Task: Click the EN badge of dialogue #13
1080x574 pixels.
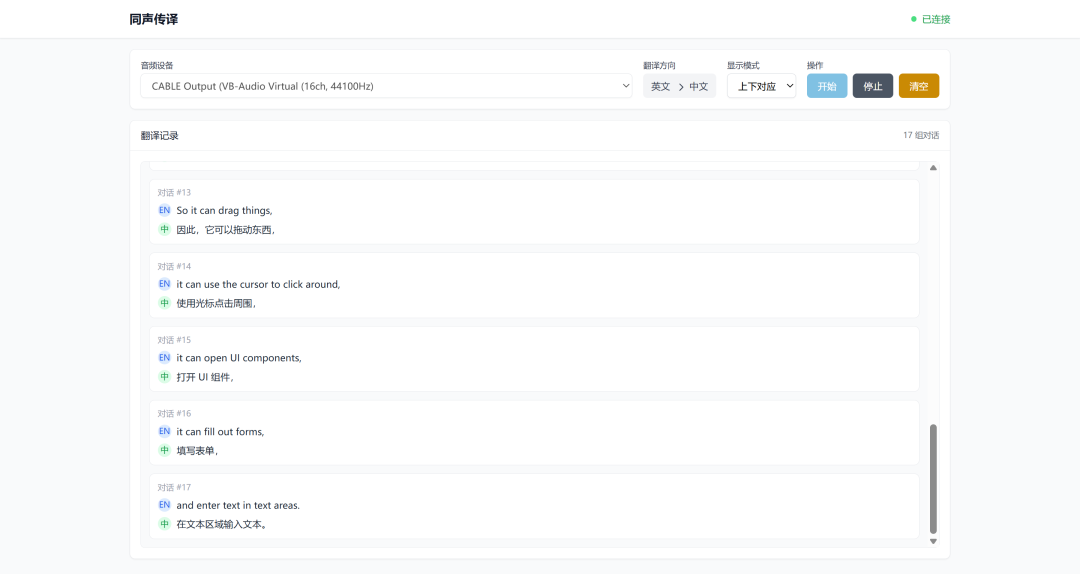Action: tap(164, 210)
